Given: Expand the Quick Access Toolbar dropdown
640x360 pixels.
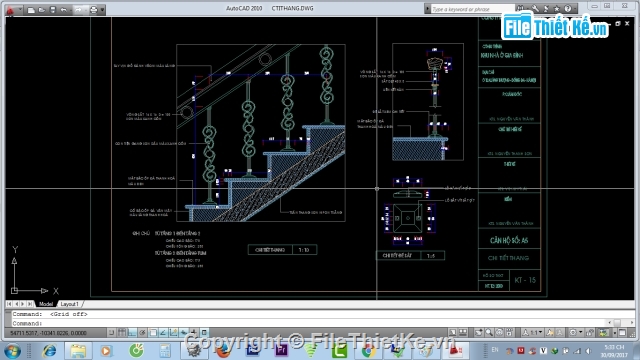Looking at the screenshot, I should point(102,10).
